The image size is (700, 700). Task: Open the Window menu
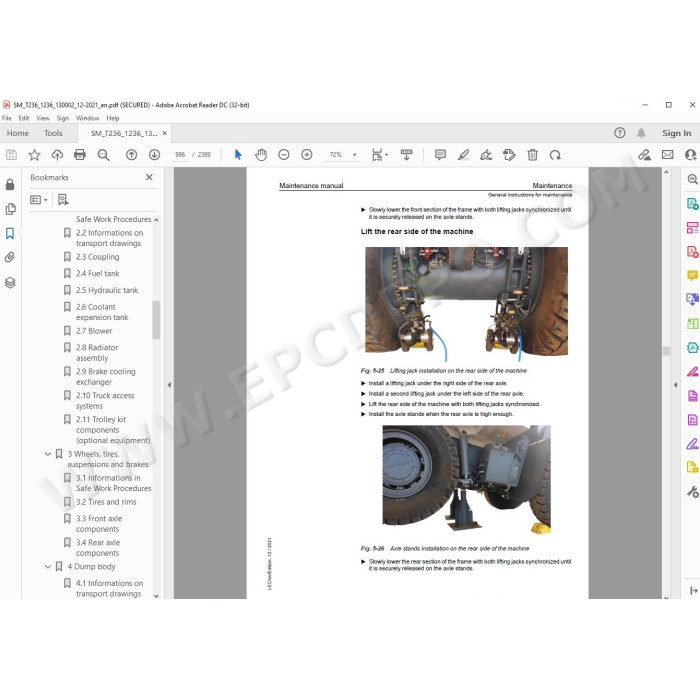pos(88,118)
